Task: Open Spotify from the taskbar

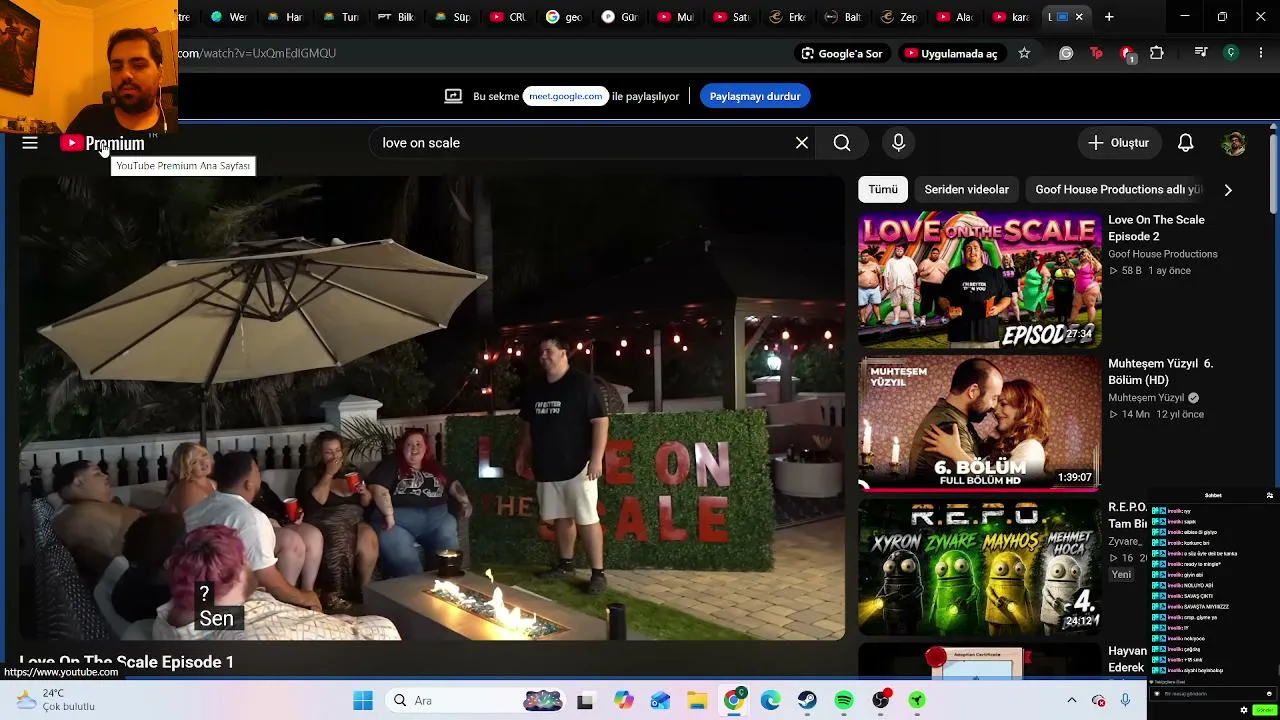Action: 844,700
